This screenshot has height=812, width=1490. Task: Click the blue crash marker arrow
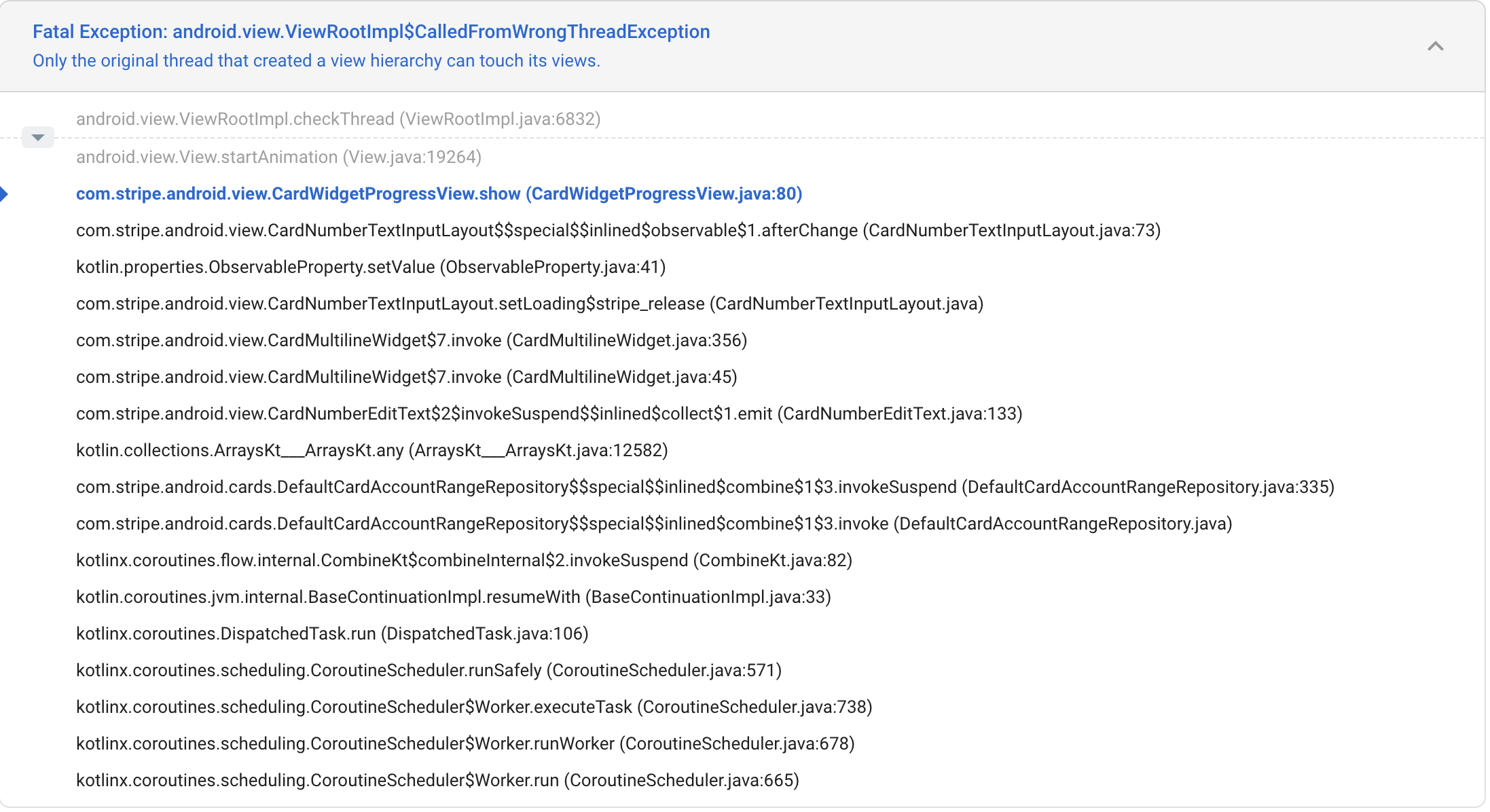6,195
